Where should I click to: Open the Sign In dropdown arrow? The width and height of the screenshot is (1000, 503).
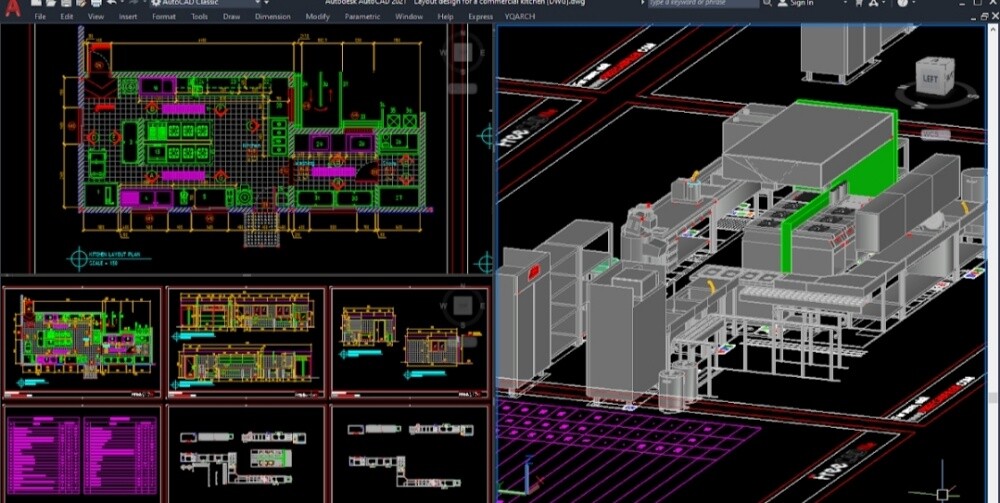point(844,3)
